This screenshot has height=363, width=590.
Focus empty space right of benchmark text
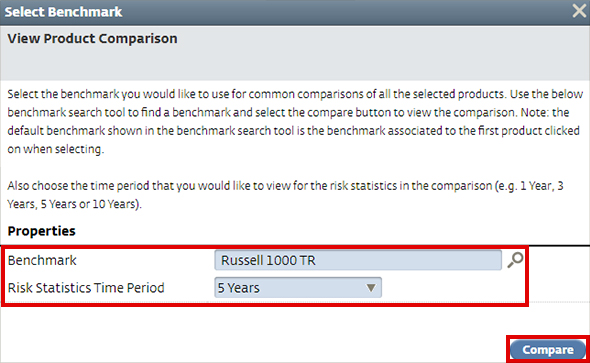(x=408, y=260)
